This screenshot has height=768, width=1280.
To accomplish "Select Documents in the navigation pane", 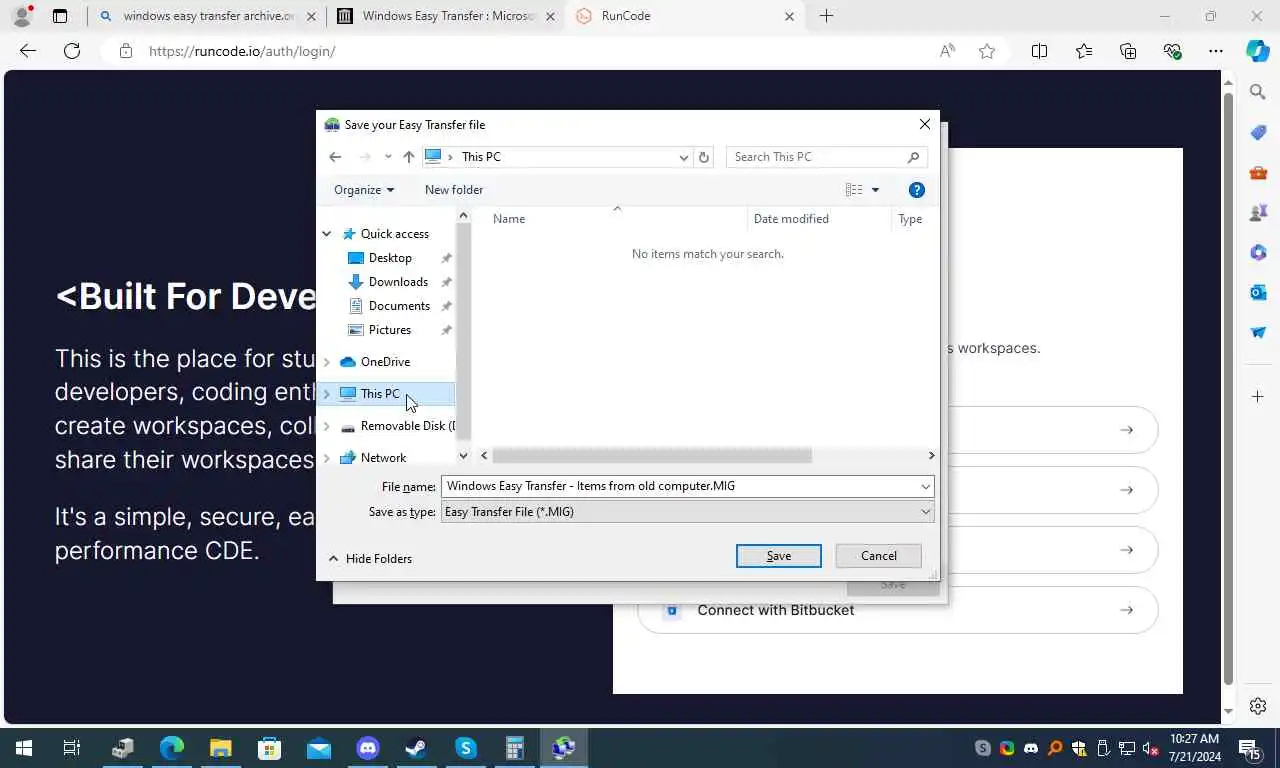I will tap(399, 306).
